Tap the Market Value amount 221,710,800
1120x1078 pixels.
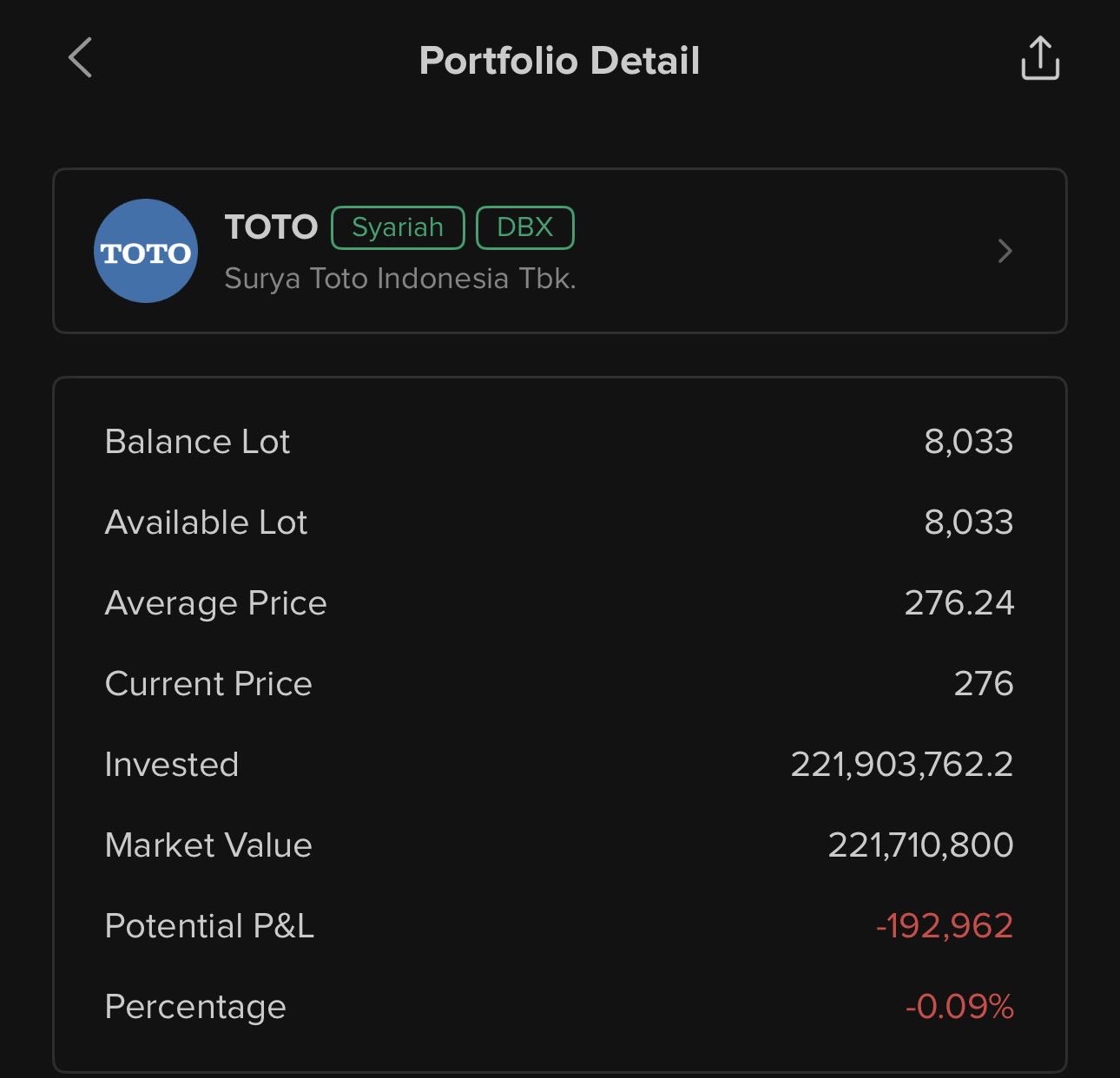tap(920, 845)
